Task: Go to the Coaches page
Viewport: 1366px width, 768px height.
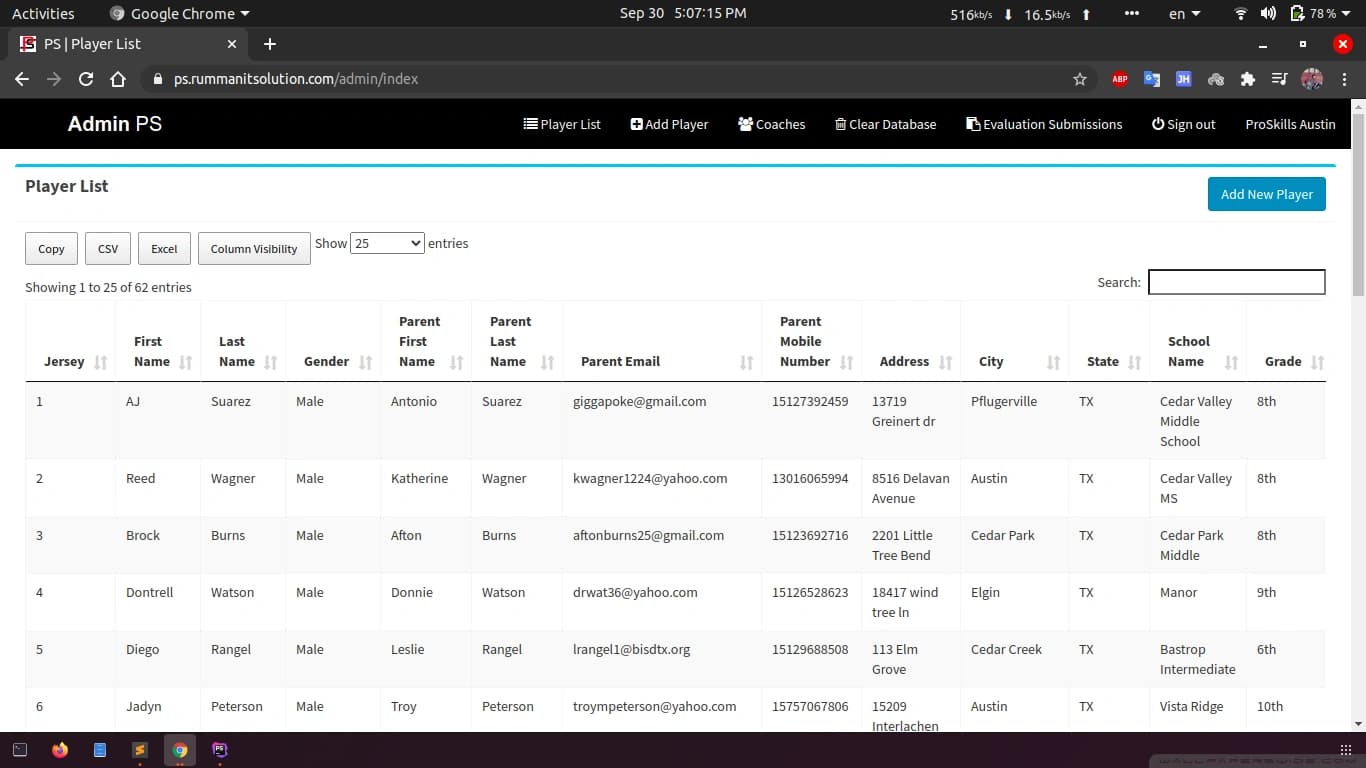Action: 771,124
